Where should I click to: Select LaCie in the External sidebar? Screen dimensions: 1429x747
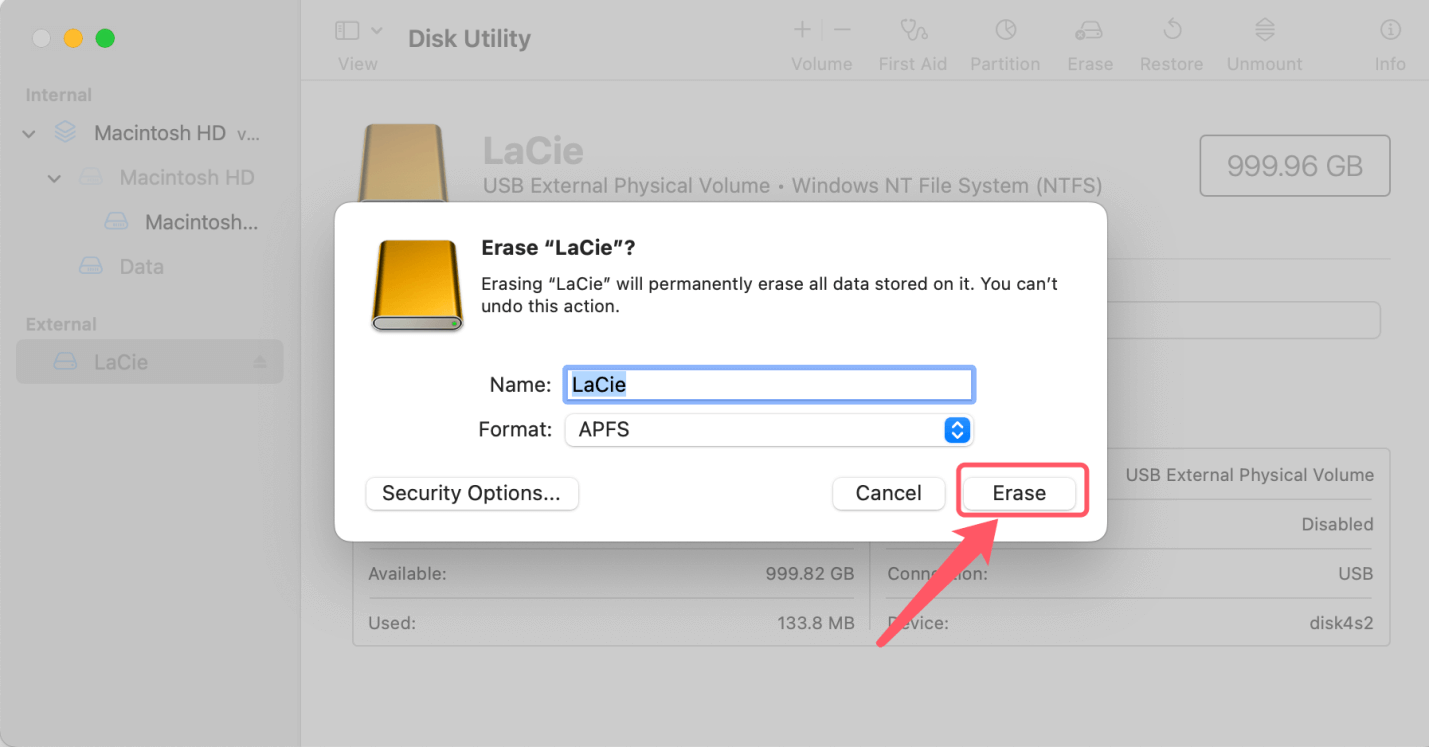pos(121,362)
